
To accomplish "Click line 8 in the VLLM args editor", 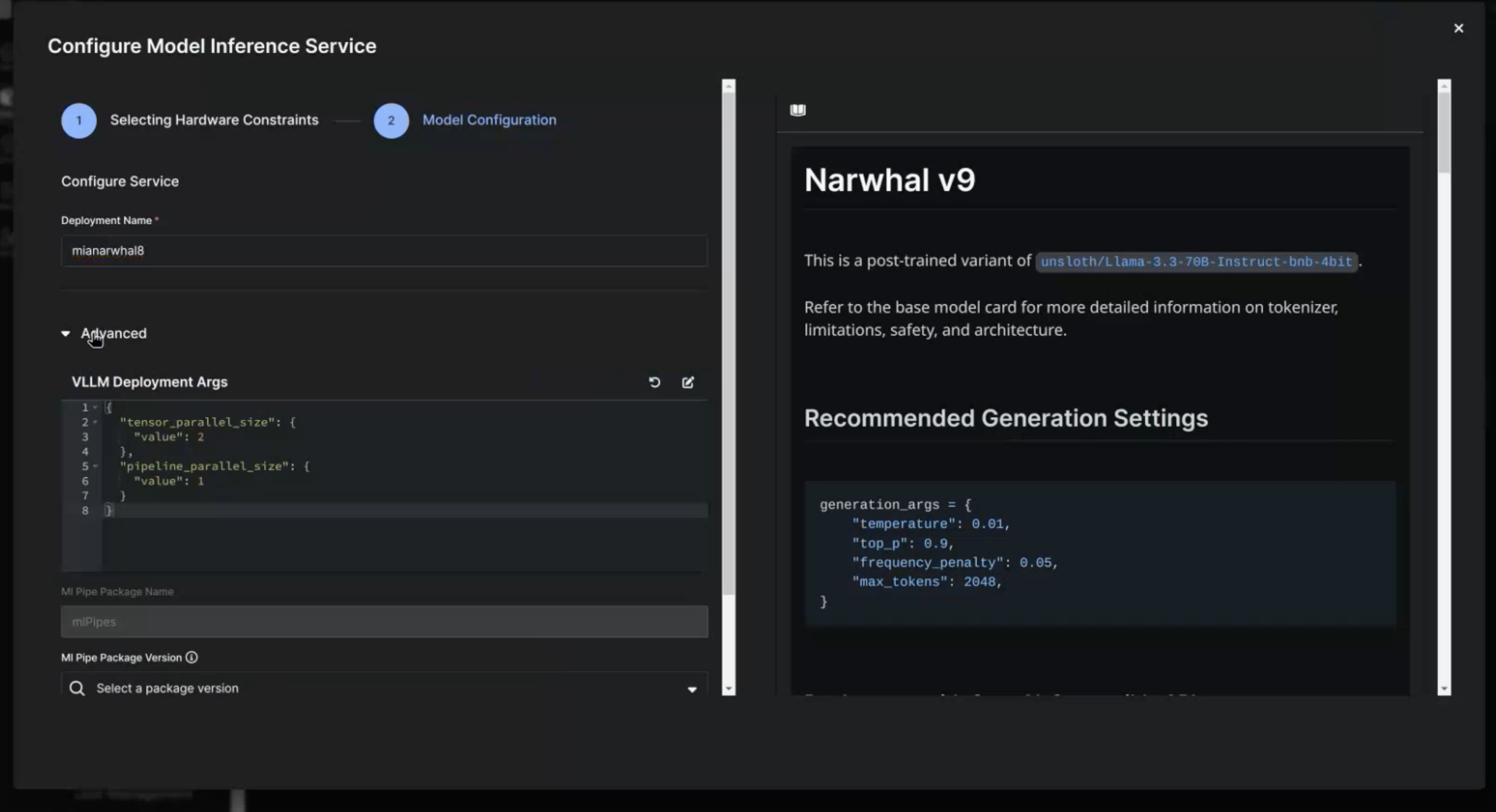I will tap(351, 511).
